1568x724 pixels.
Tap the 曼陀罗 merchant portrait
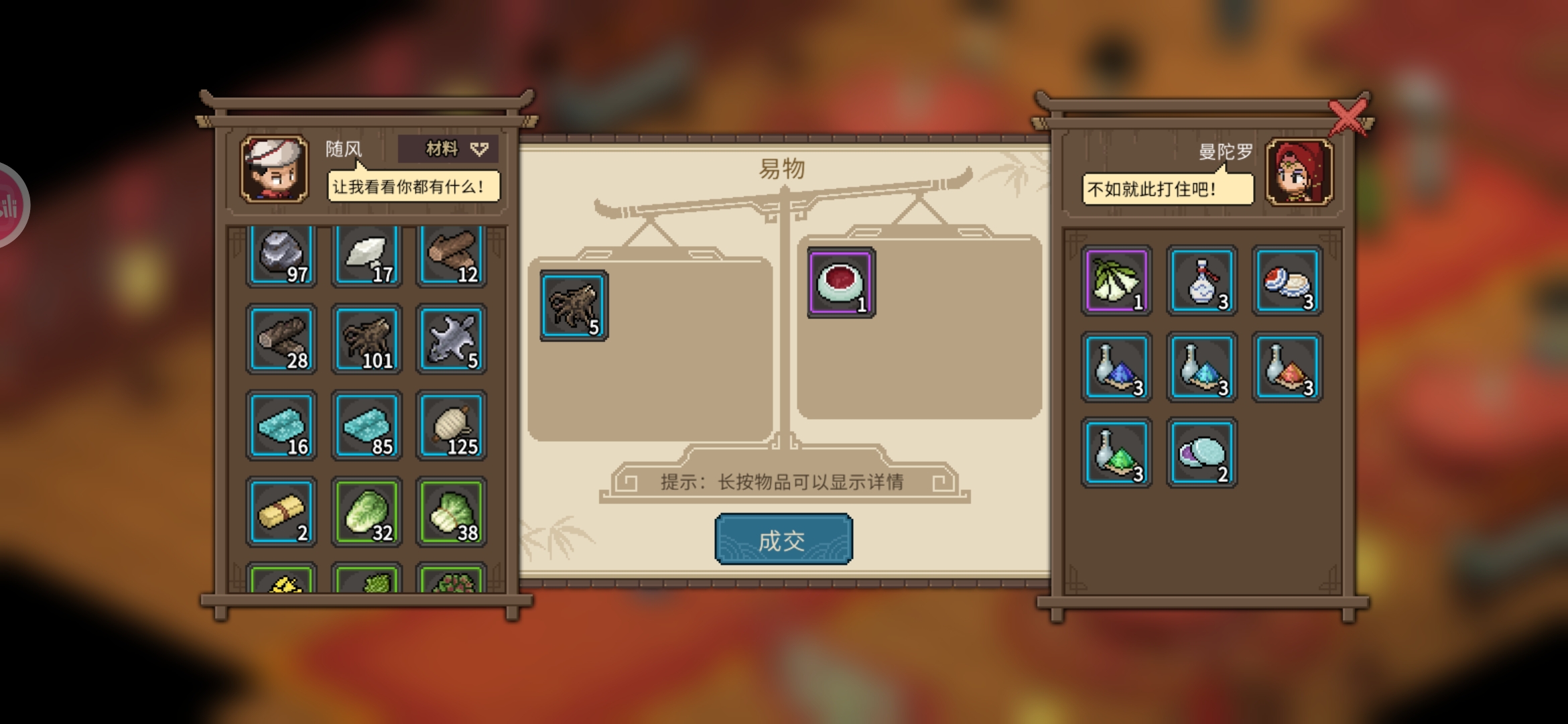click(x=1299, y=172)
